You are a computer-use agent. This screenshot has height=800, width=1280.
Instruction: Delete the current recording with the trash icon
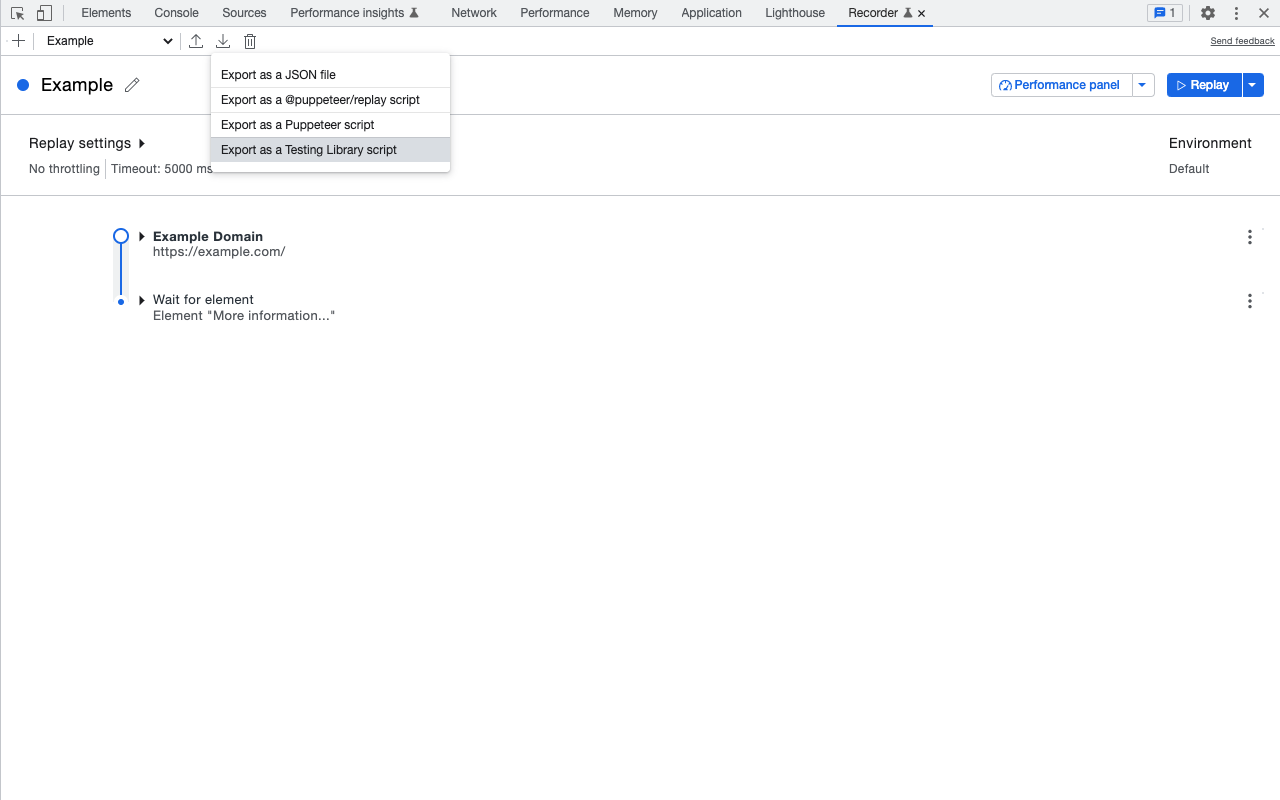coord(249,41)
